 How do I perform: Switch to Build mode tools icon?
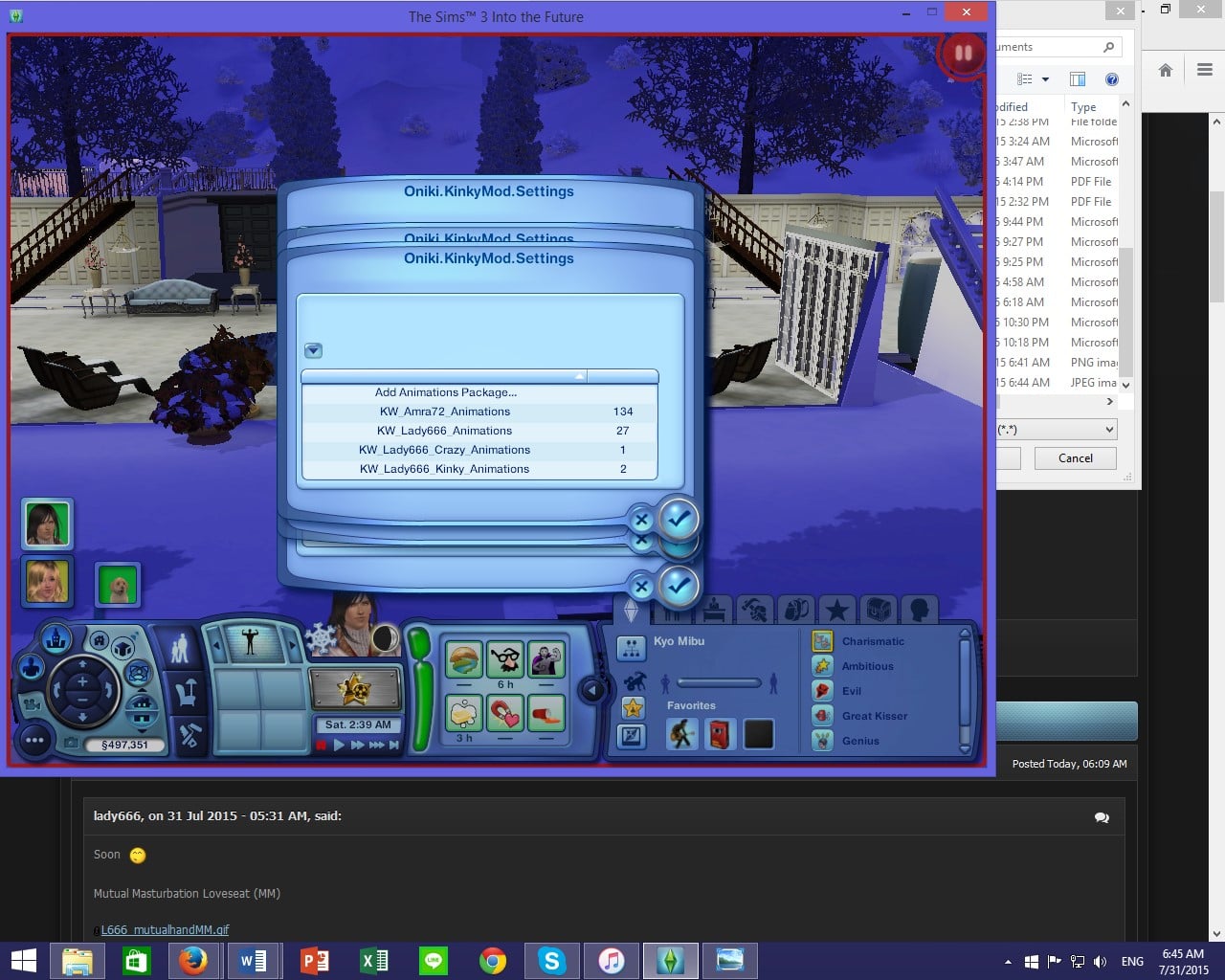pos(189,734)
